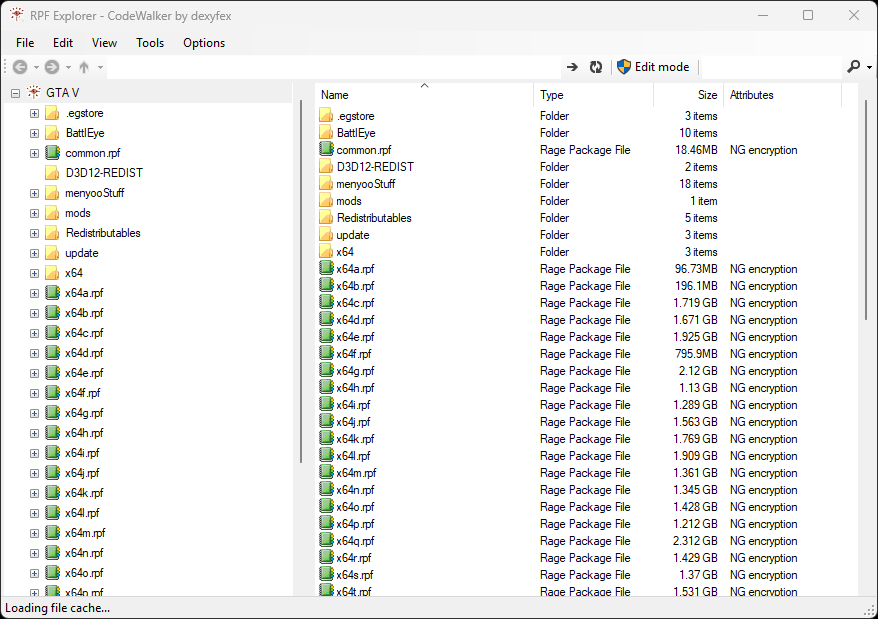The height and width of the screenshot is (619, 878).
Task: Click the common.rpf package icon in tree
Action: (x=52, y=152)
